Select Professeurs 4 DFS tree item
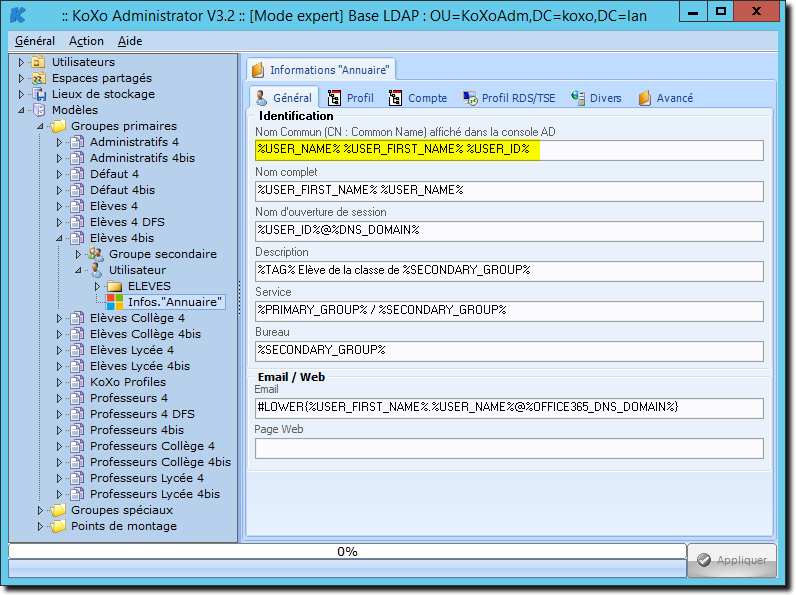 click(x=142, y=414)
